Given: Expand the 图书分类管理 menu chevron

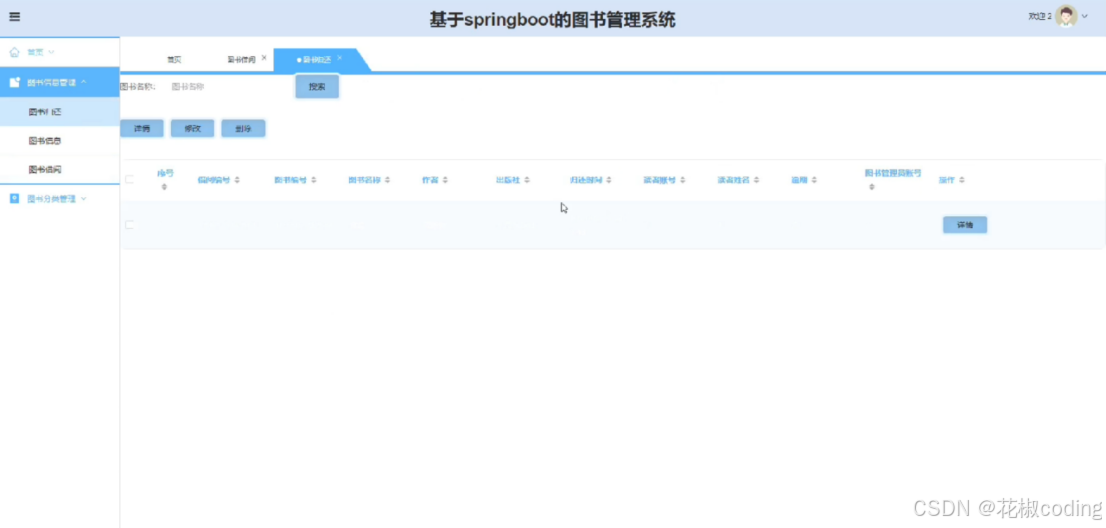Looking at the screenshot, I should click(x=83, y=199).
